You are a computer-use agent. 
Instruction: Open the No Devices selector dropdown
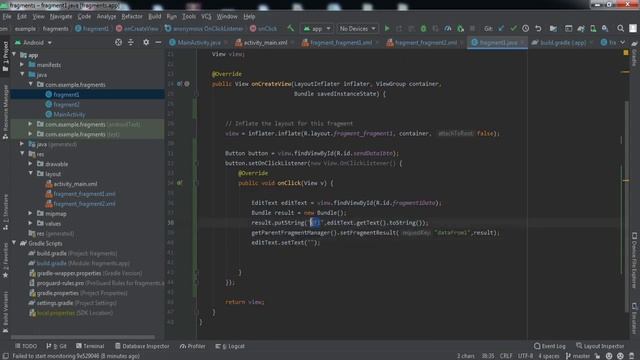(x=357, y=29)
